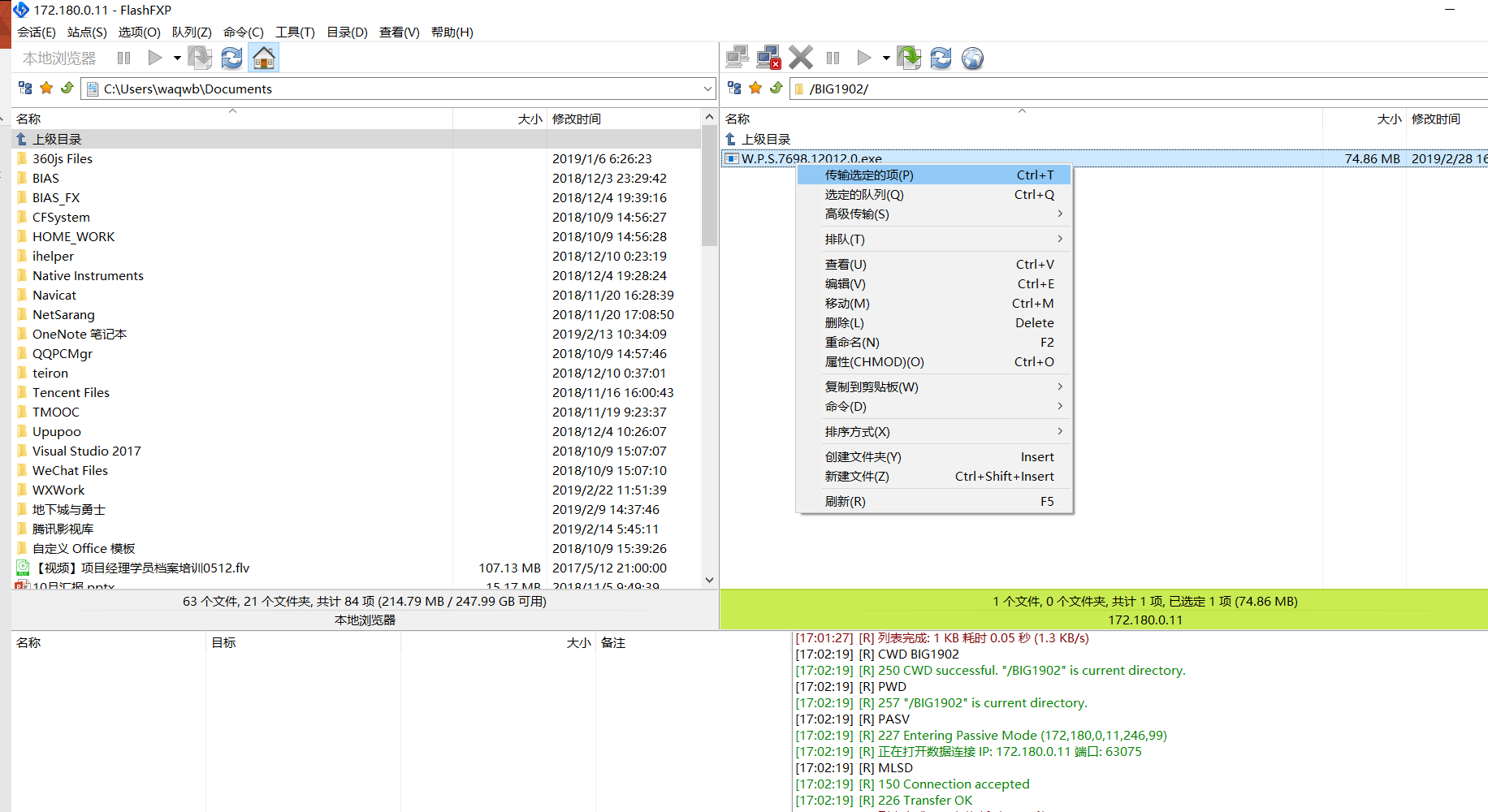Open the dropdown arrow next to local play button
Screen dimensions: 1488x812
tap(177, 58)
